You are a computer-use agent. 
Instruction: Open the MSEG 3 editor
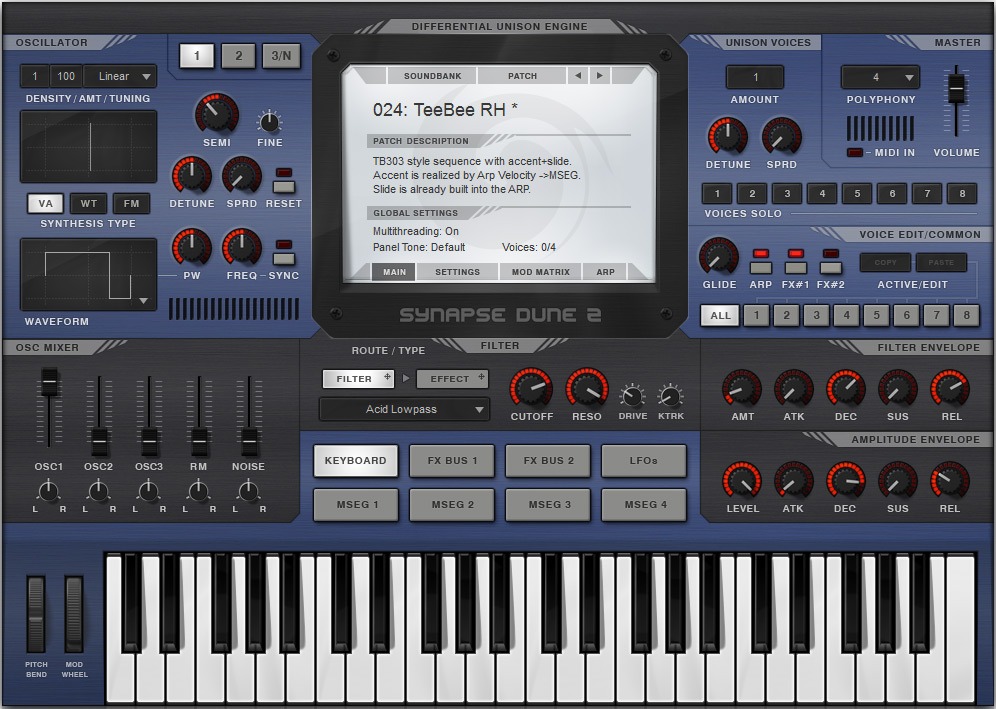pyautogui.click(x=548, y=505)
